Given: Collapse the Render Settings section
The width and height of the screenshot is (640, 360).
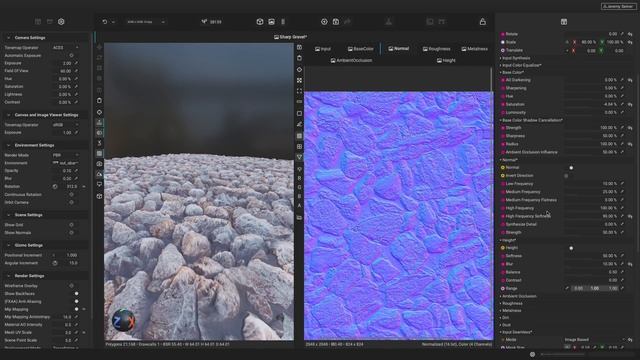Looking at the screenshot, I should tap(9, 276).
